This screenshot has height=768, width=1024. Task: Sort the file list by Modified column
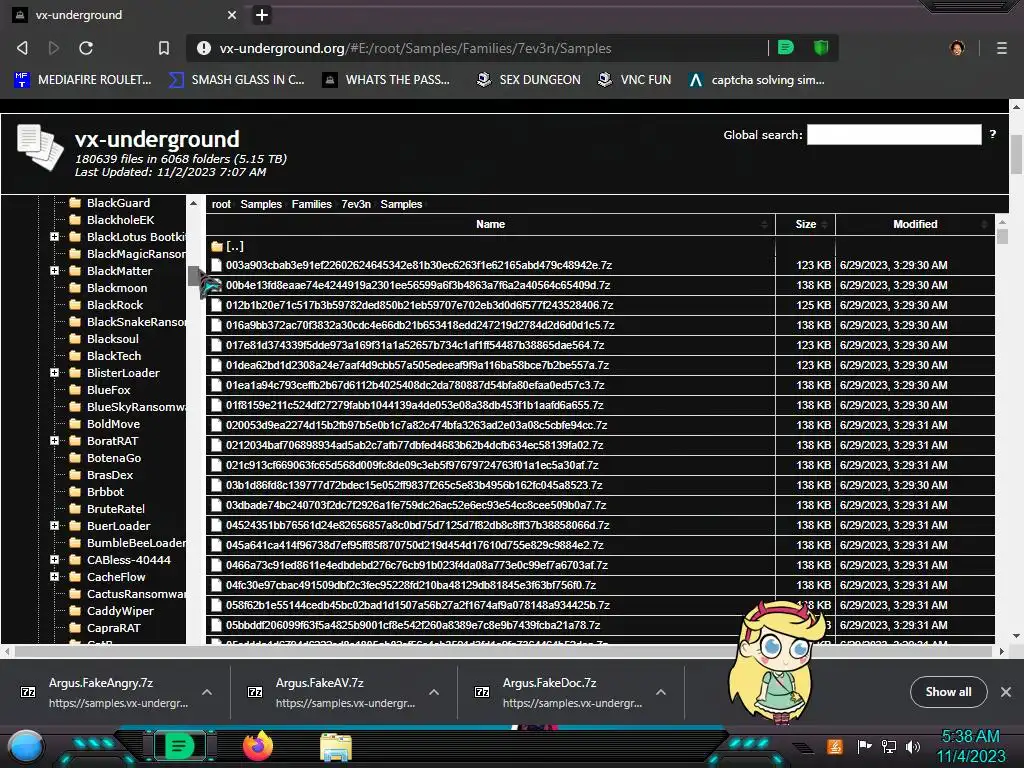[x=915, y=224]
